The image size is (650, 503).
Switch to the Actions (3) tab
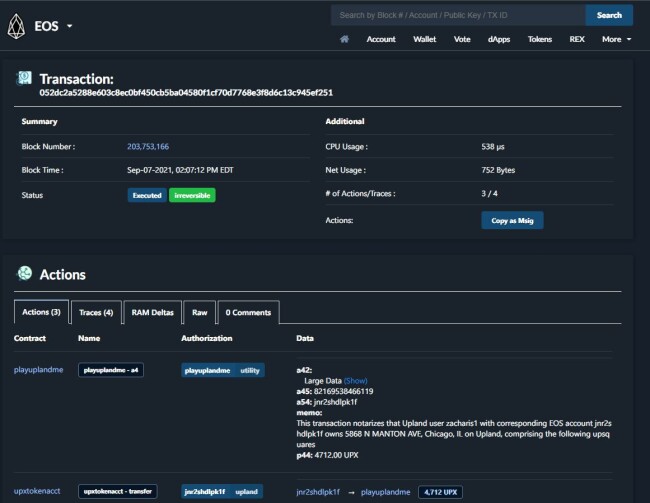pyautogui.click(x=41, y=312)
